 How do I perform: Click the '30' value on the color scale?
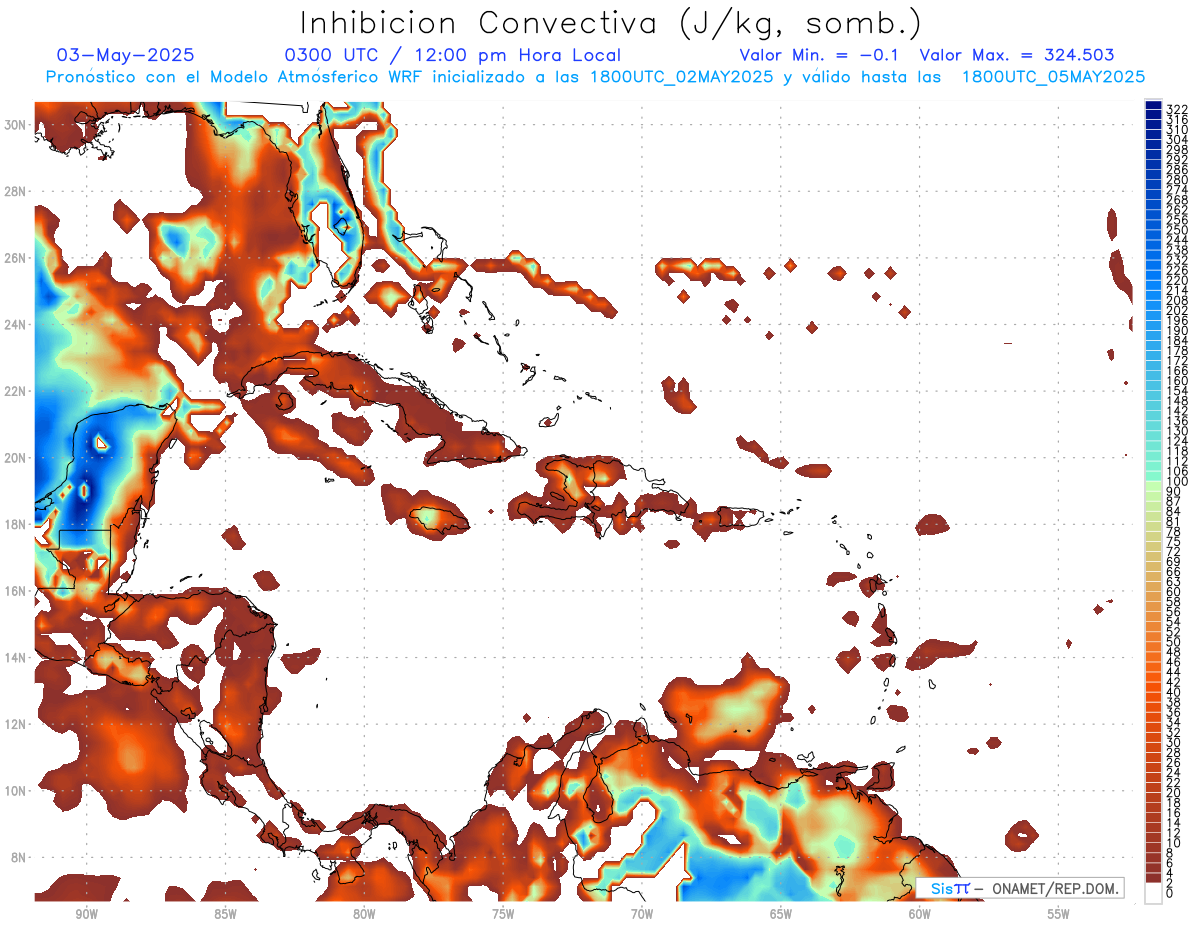click(x=1174, y=742)
